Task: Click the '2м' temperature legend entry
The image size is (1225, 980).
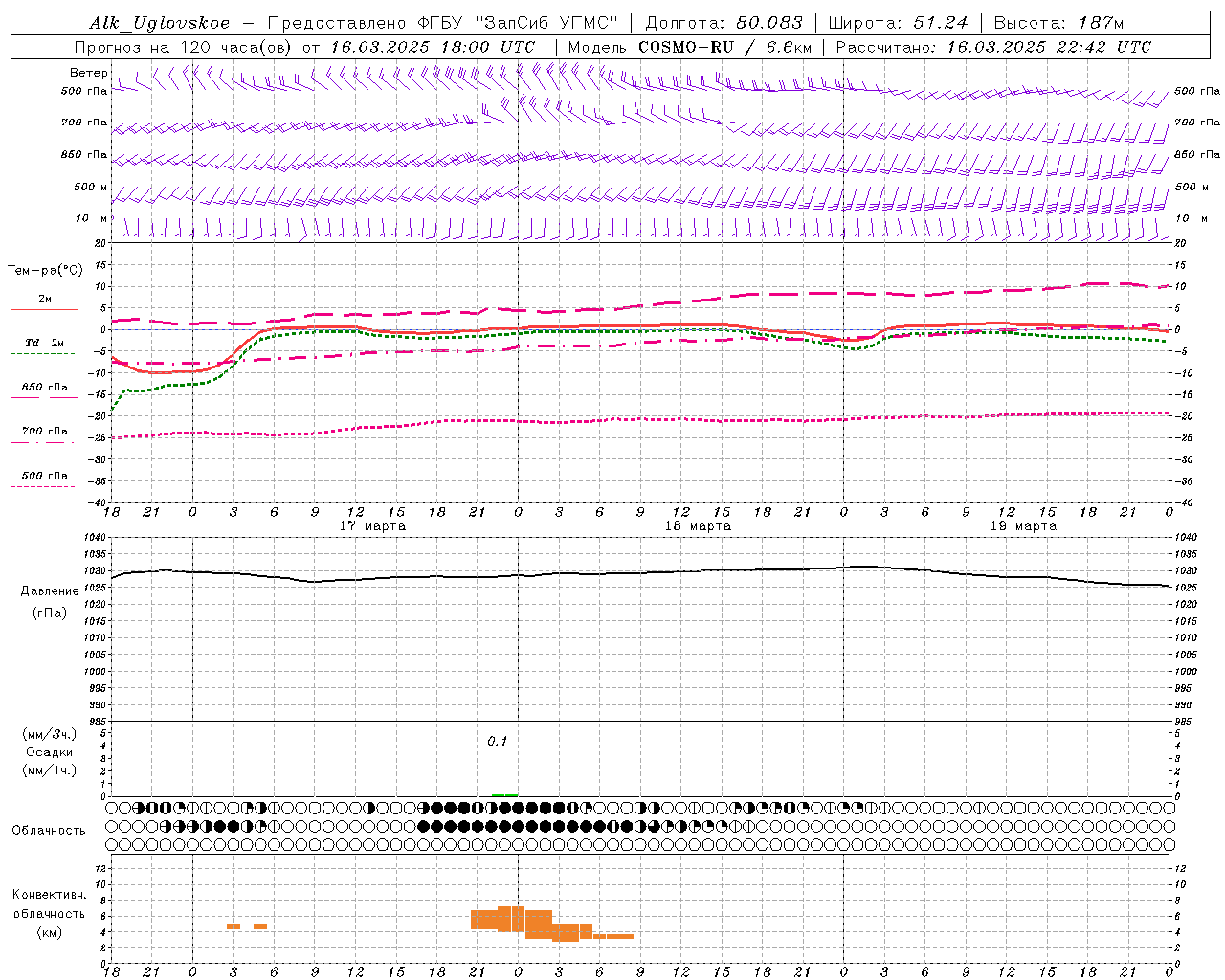Action: click(45, 300)
